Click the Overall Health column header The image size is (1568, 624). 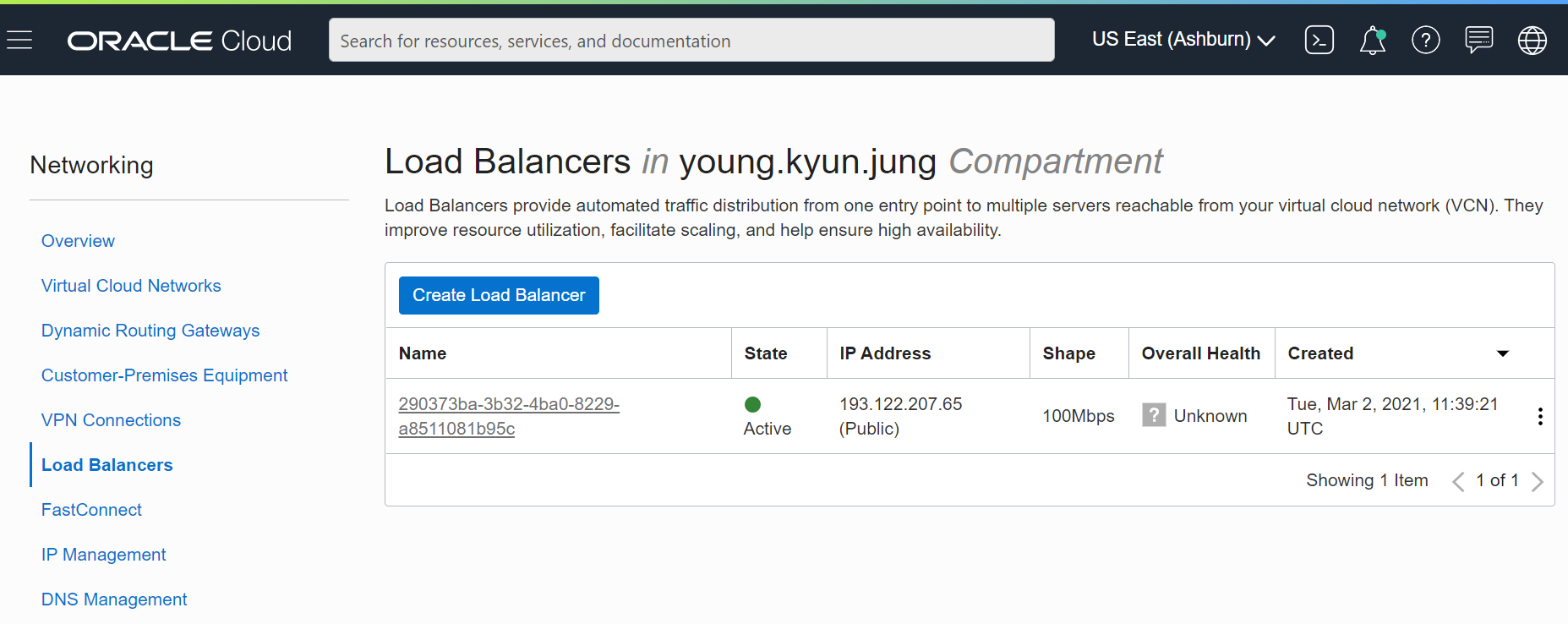point(1201,353)
